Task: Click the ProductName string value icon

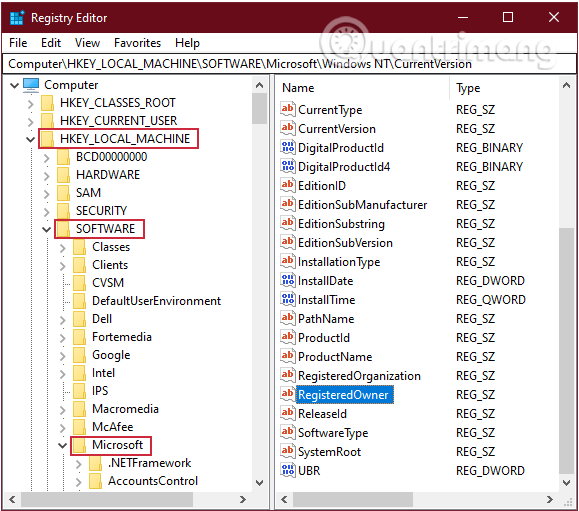Action: coord(288,356)
